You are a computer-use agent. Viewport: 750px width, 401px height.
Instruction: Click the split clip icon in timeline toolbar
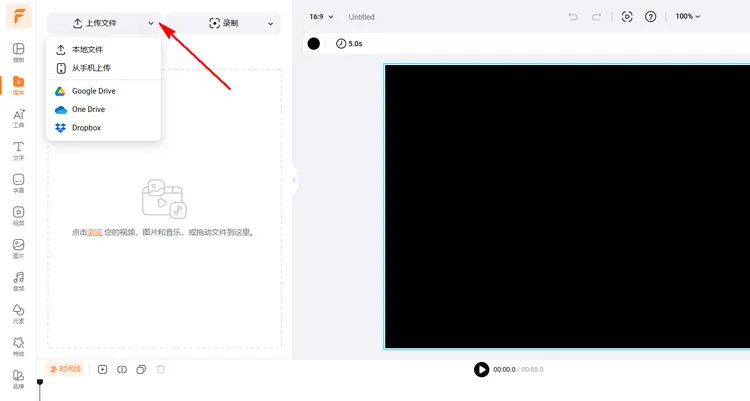(x=122, y=369)
